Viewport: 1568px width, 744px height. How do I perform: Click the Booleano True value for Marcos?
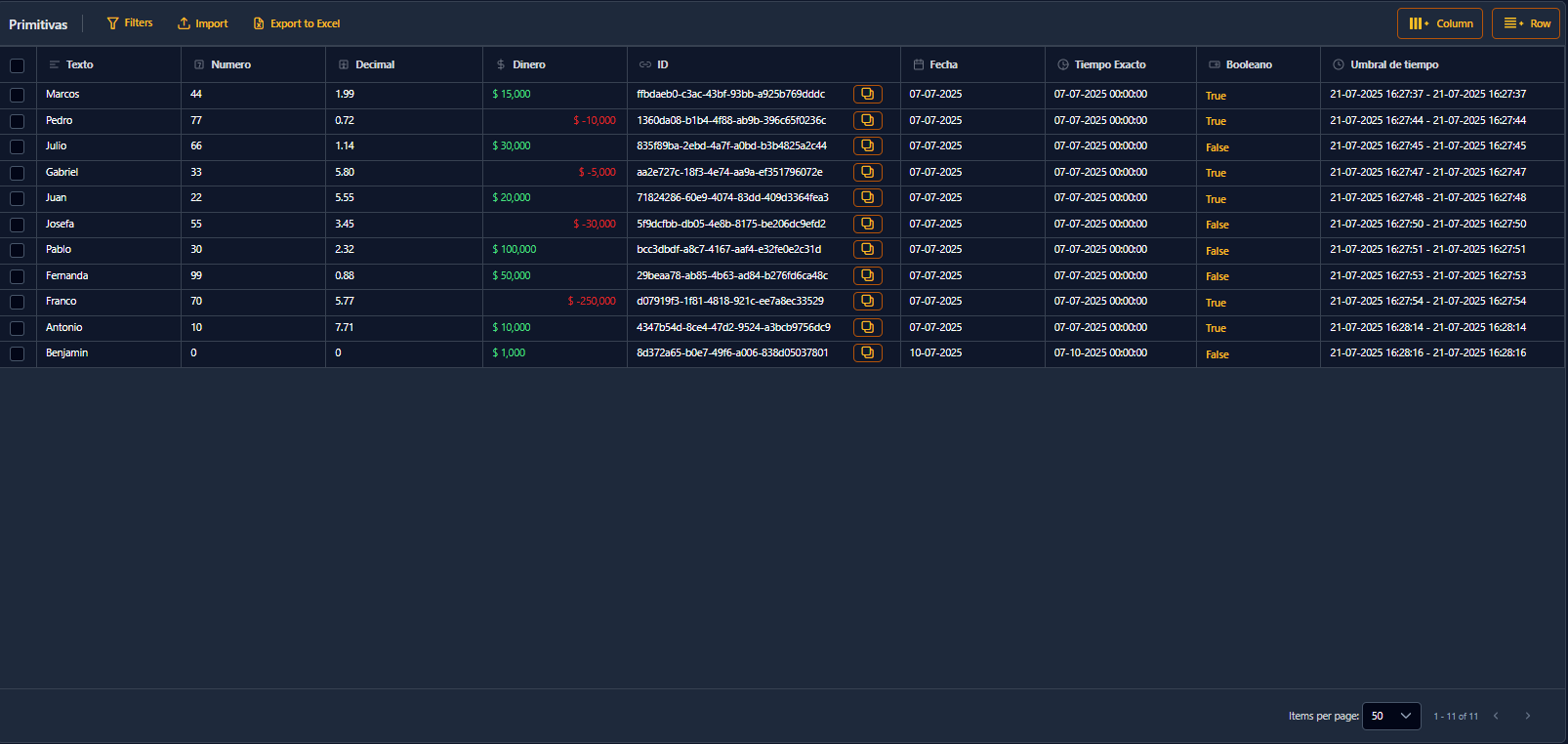point(1216,96)
